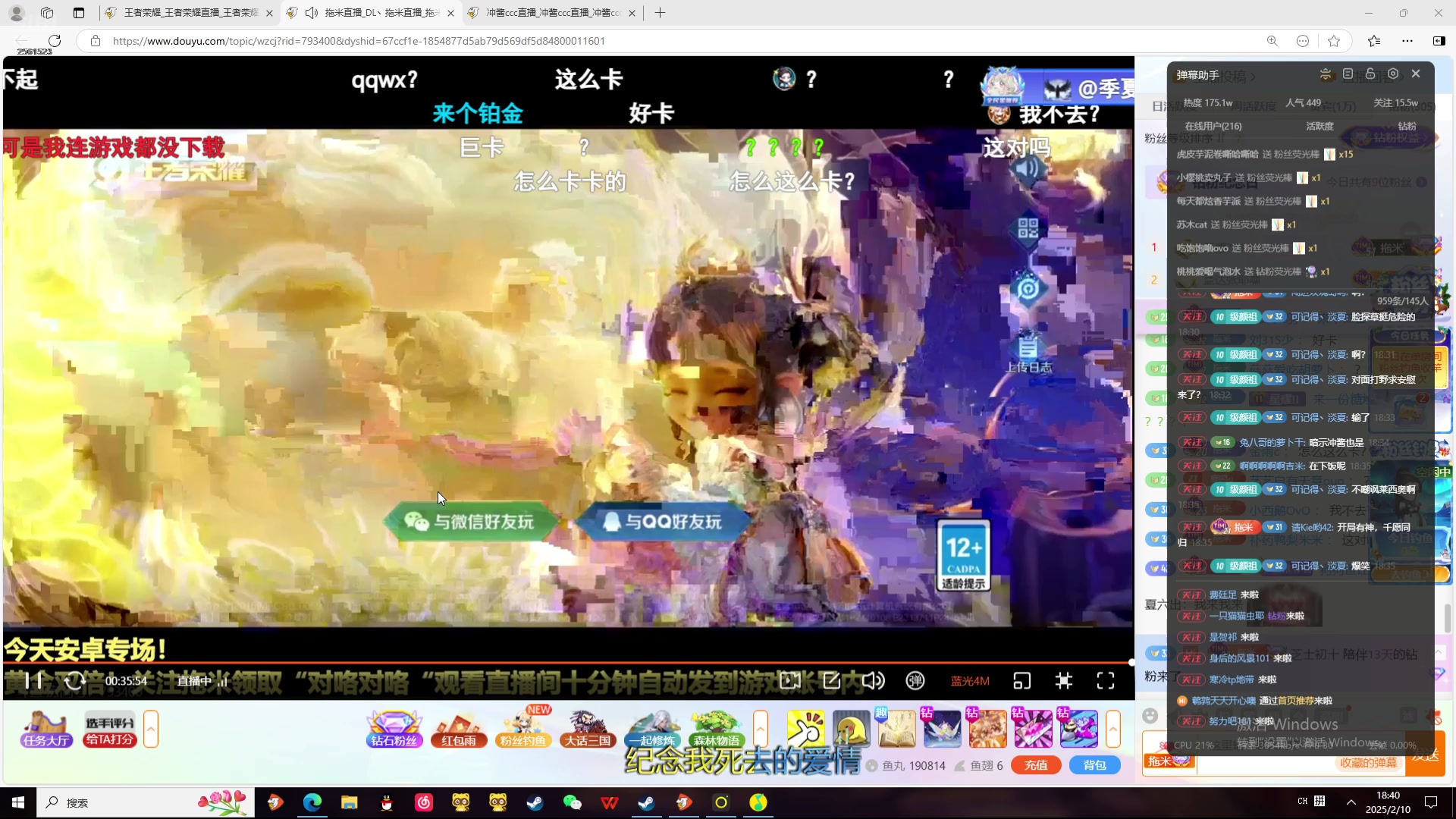Image resolution: width=1456 pixels, height=819 pixels.
Task: Click the danmaku edit pencil icon in player
Action: coord(832,680)
